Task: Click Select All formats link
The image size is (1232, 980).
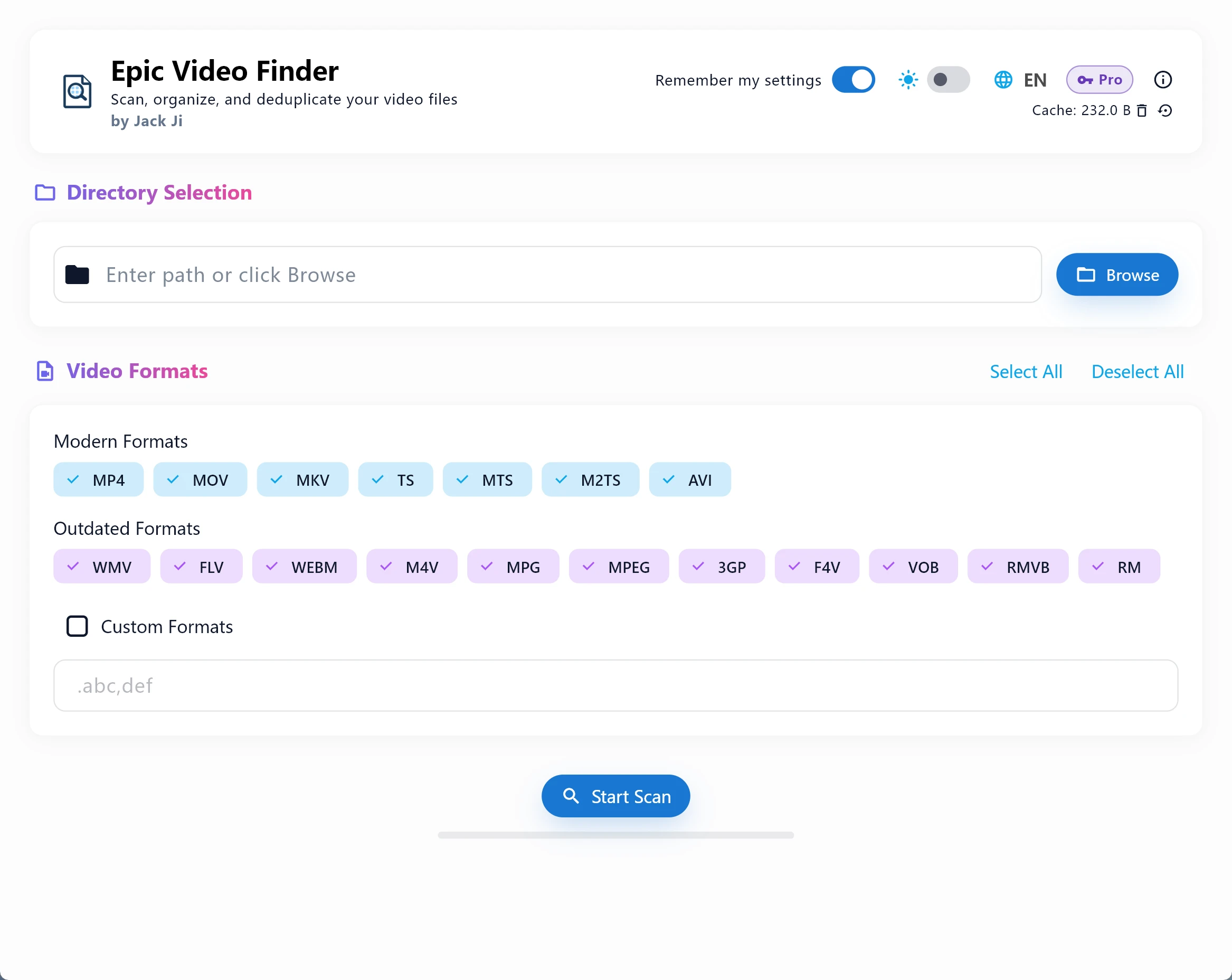Action: click(x=1026, y=372)
